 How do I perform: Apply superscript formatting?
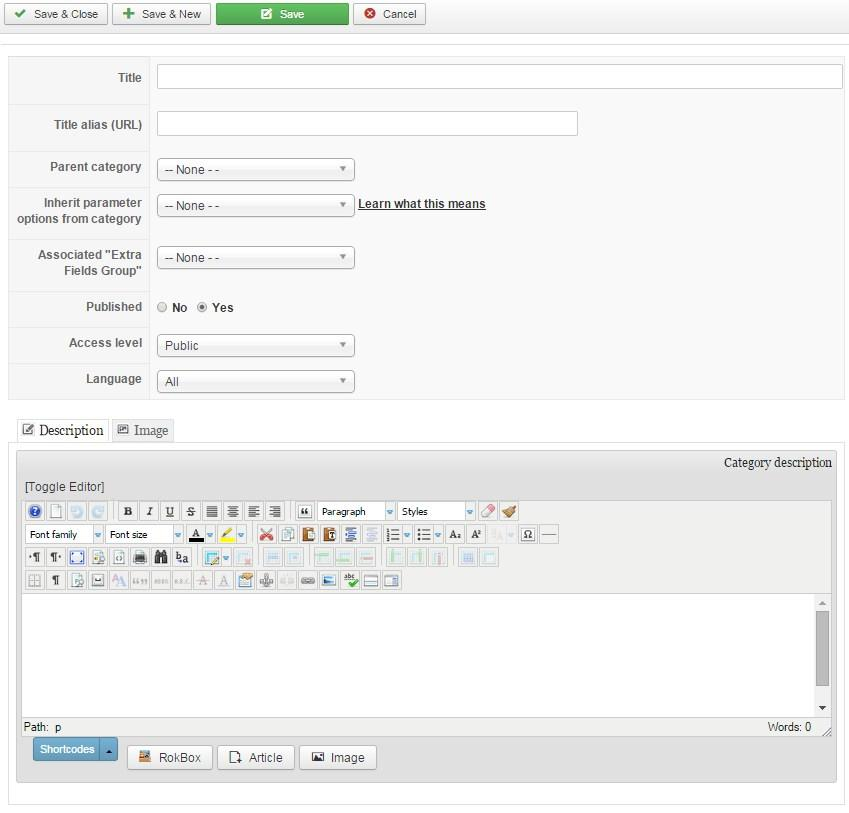476,535
